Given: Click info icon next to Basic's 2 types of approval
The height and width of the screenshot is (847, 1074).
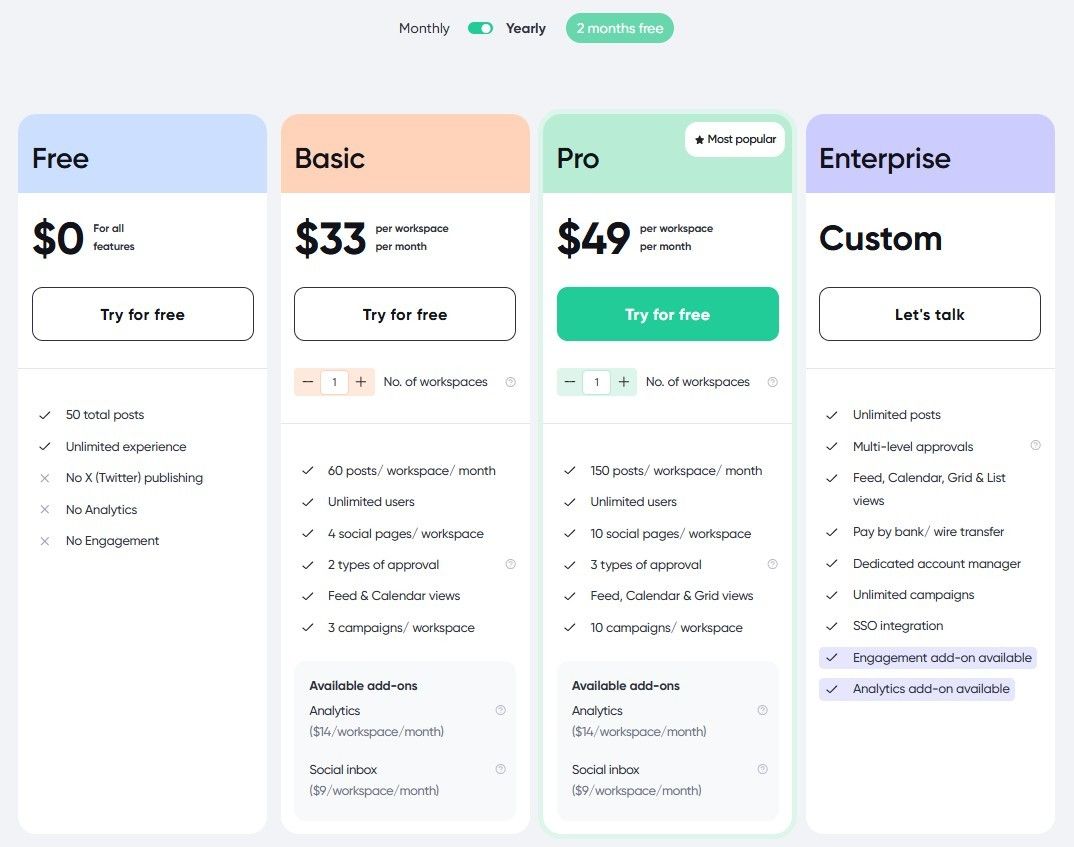Looking at the screenshot, I should click(x=510, y=564).
